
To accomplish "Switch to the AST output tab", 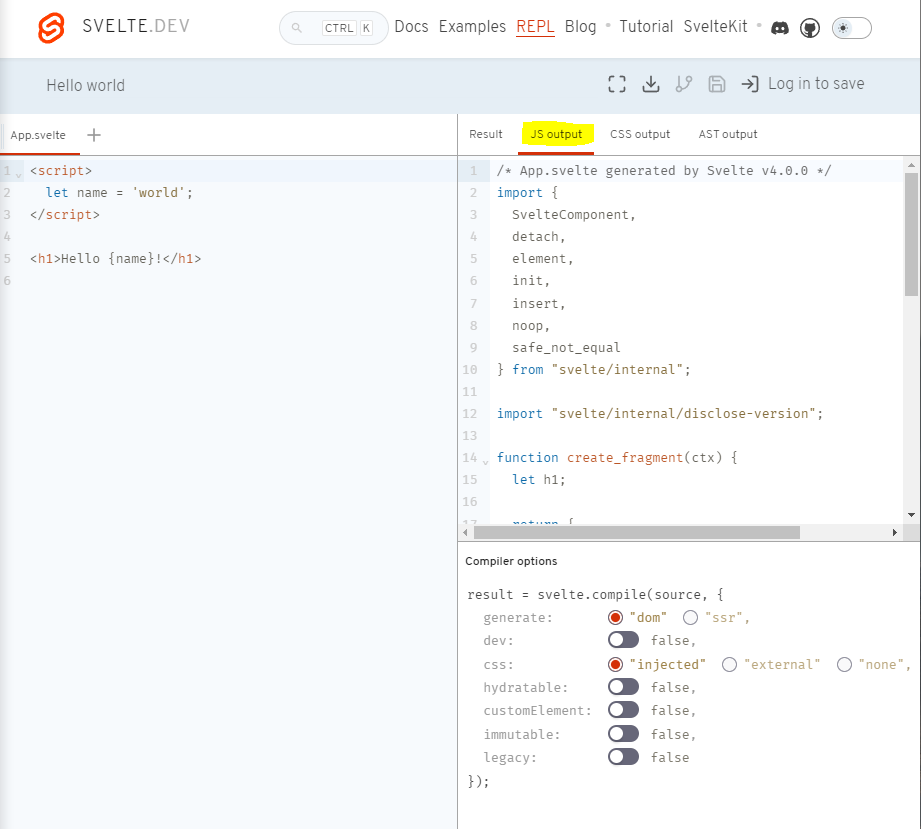I will [x=728, y=134].
